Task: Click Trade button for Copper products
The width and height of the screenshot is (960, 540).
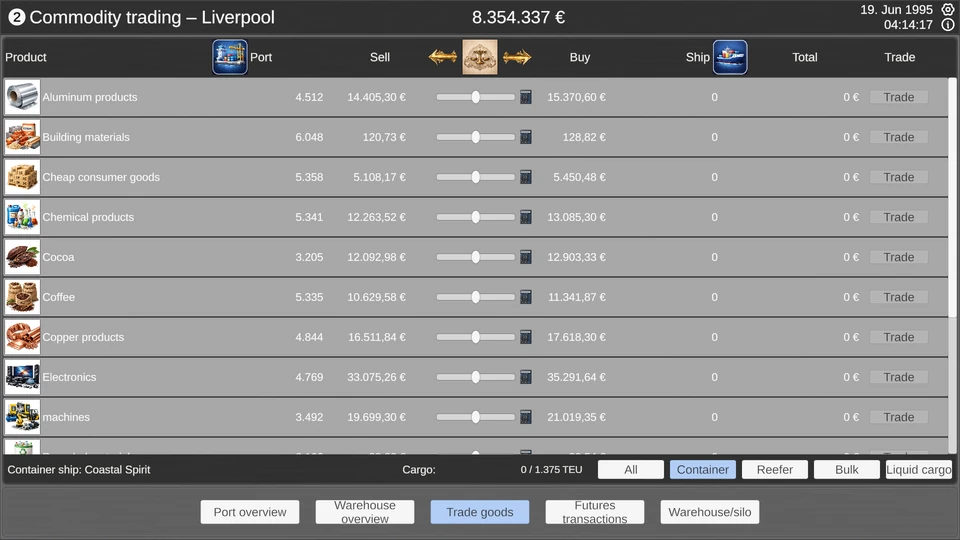Action: pyautogui.click(x=899, y=337)
